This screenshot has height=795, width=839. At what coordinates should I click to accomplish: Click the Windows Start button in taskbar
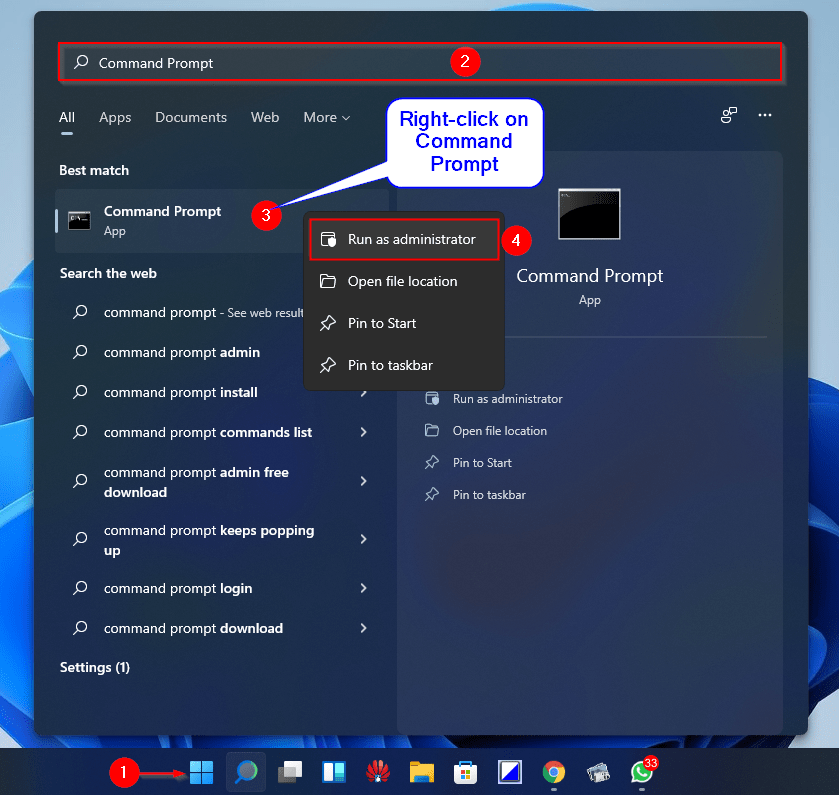[x=201, y=772]
